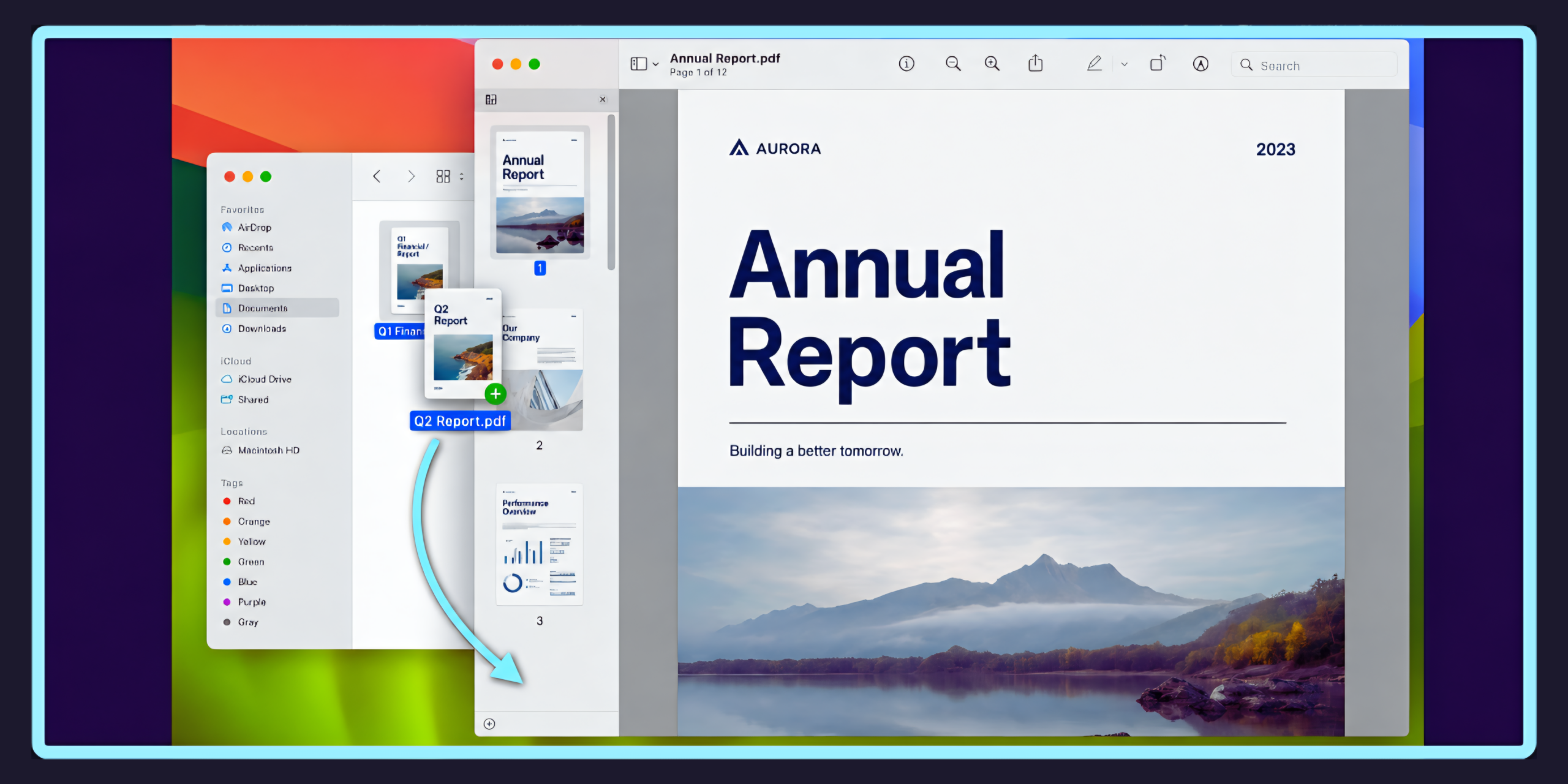Expand the highlight color dropdown arrow
1568x784 pixels.
(x=1125, y=64)
